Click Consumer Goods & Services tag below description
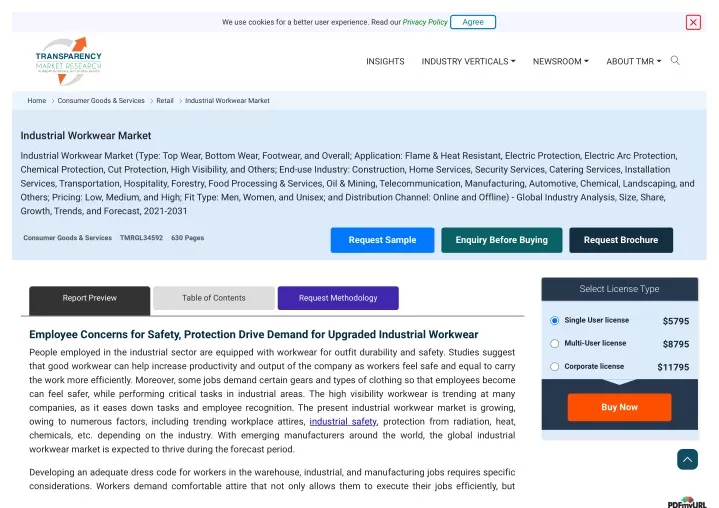719x508 pixels. coord(67,237)
